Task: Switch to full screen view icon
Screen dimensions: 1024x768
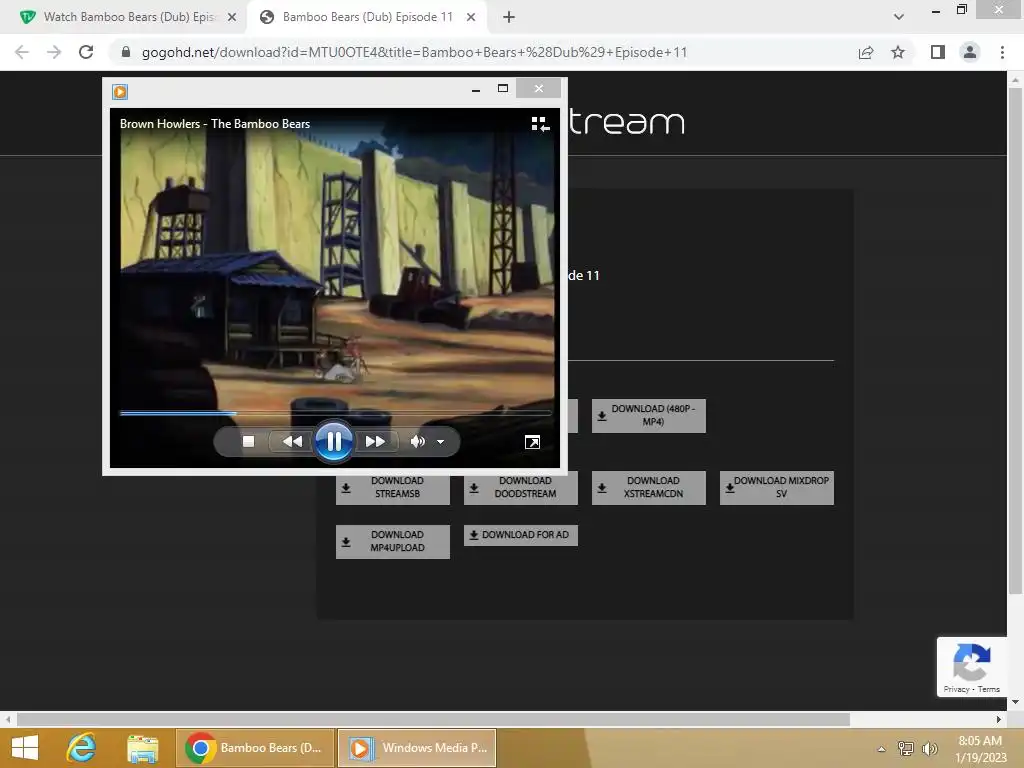Action: click(532, 443)
